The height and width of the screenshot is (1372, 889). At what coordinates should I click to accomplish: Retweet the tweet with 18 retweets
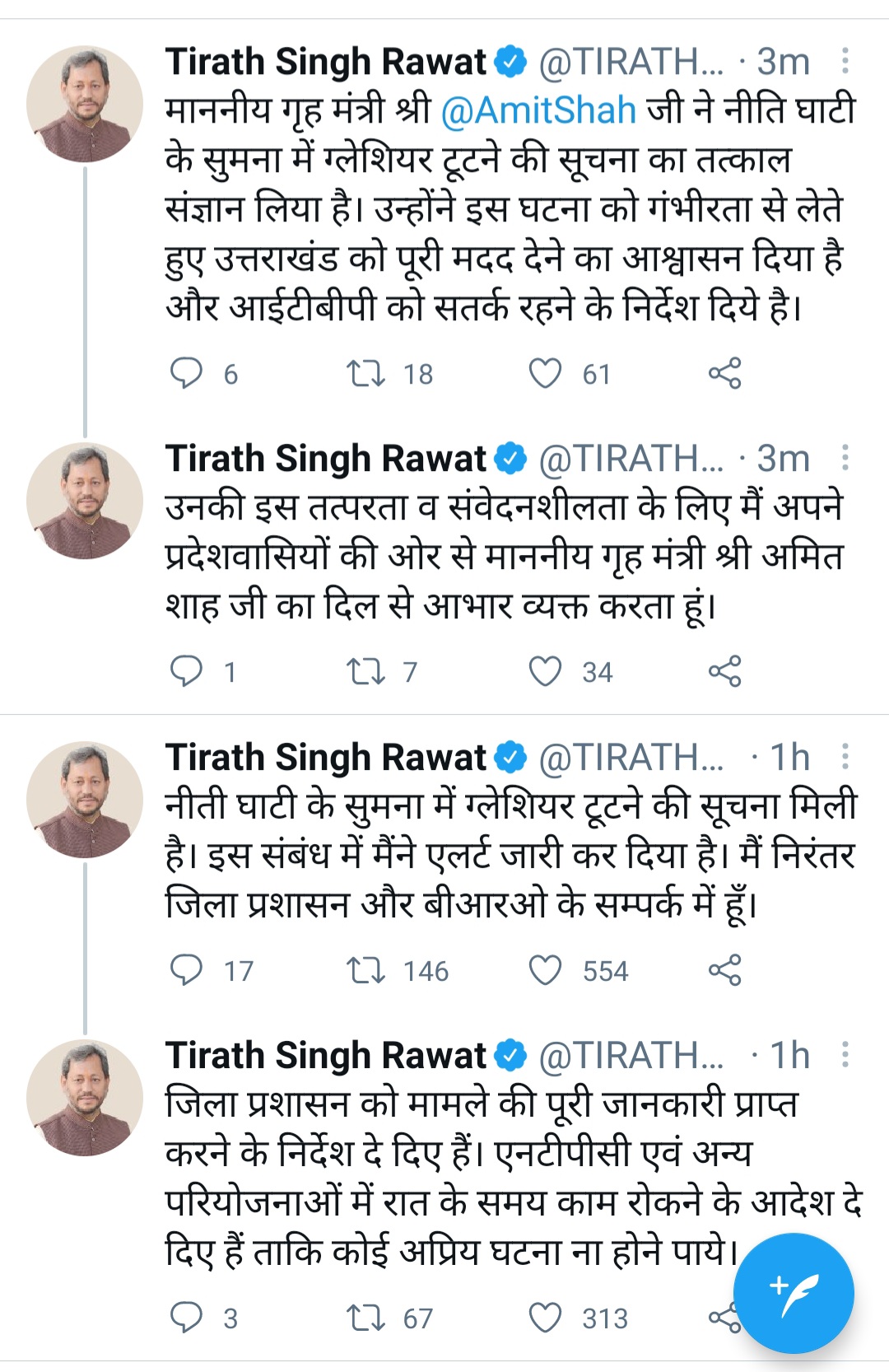[365, 374]
